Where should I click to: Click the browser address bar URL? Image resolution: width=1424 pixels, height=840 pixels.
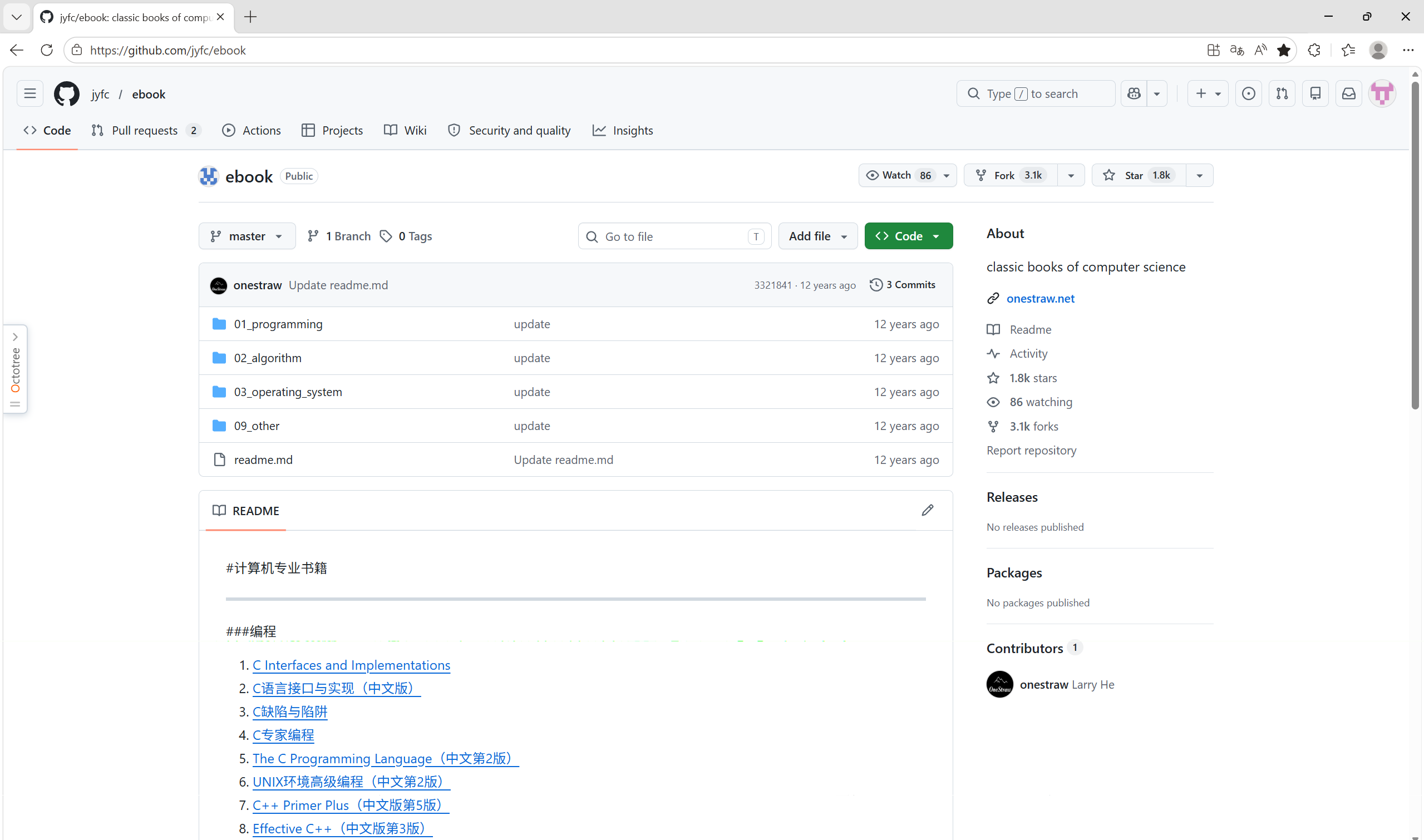tap(167, 51)
